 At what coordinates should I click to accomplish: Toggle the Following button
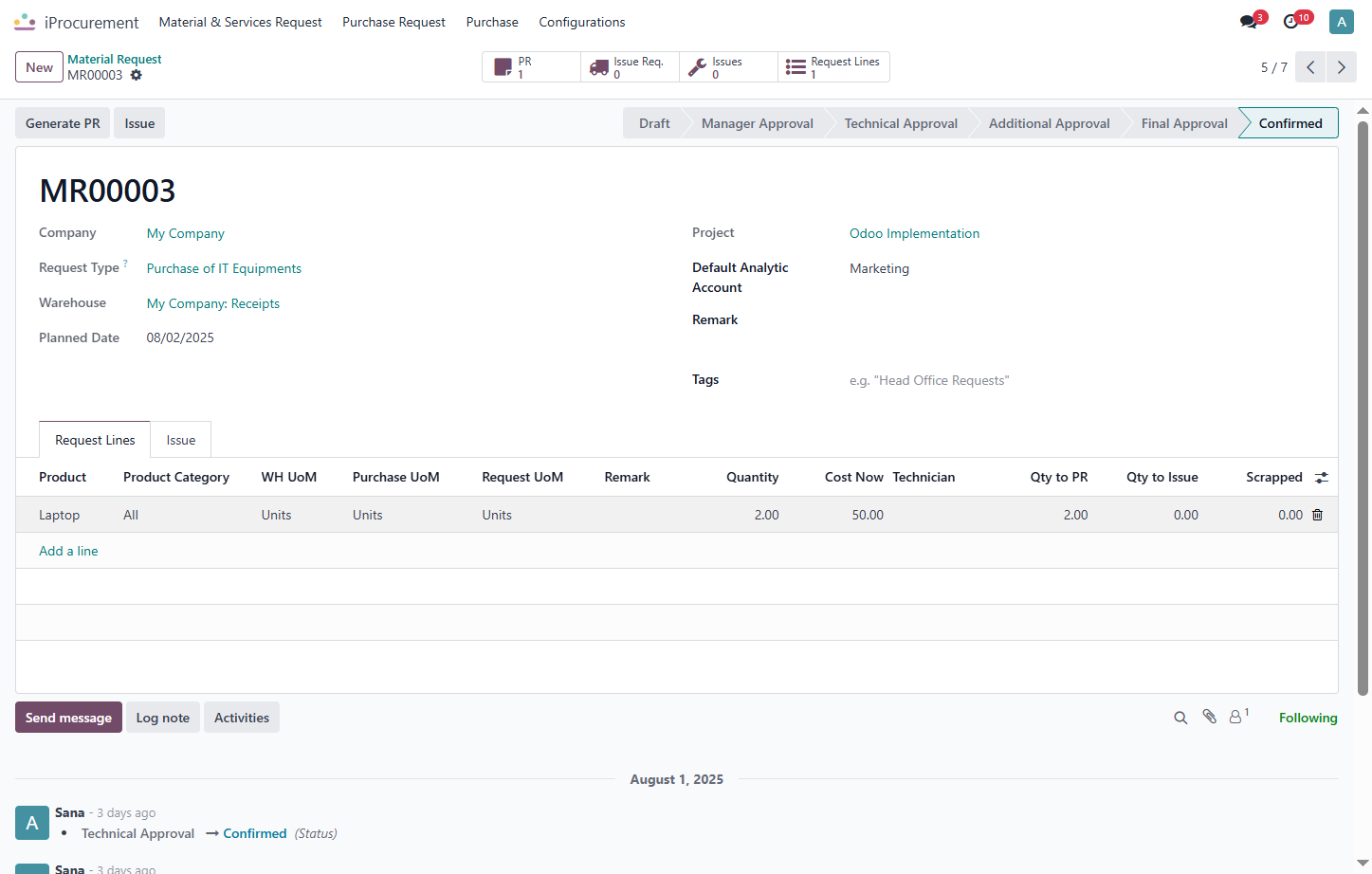[1308, 718]
